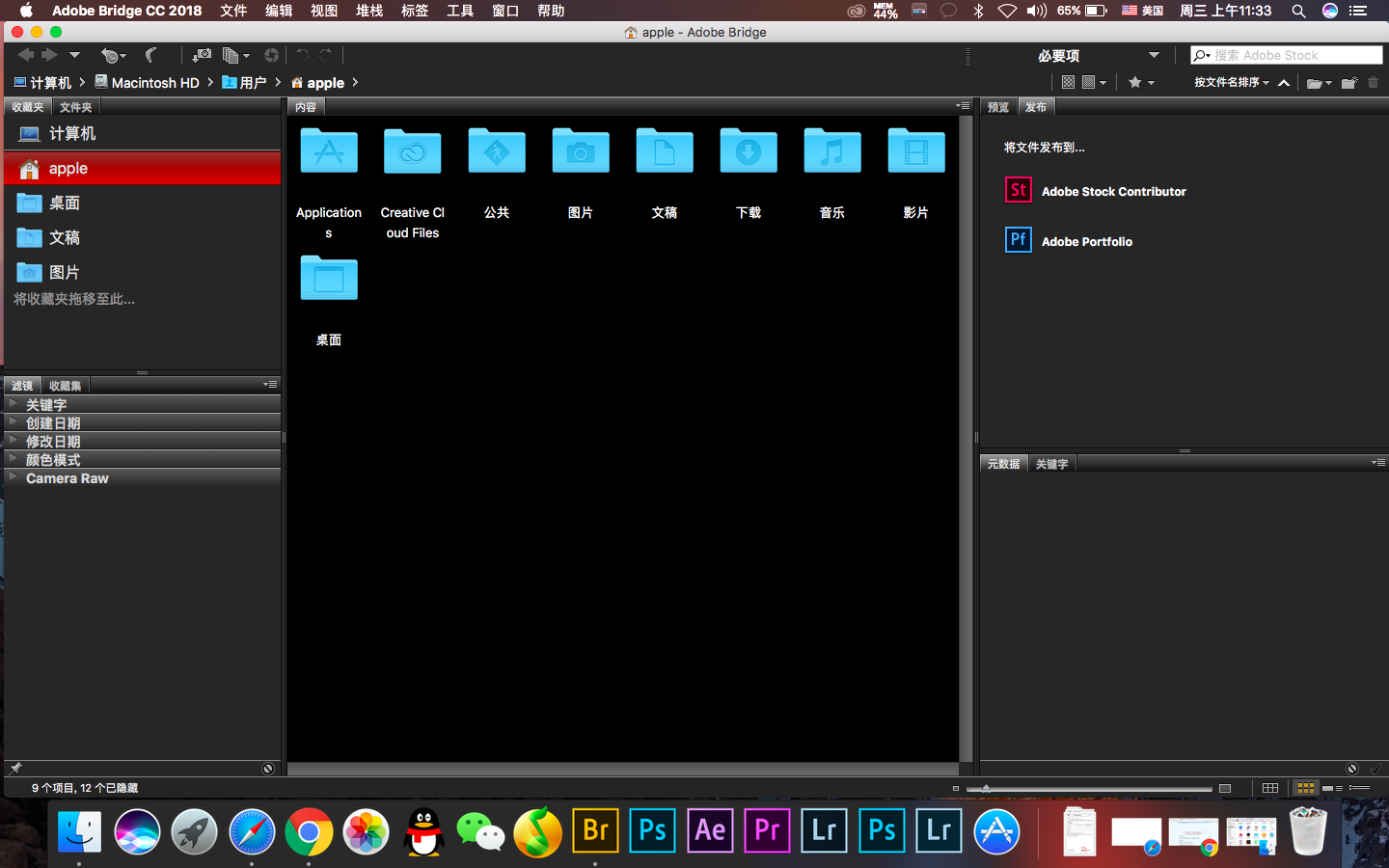Toggle ascending sort order arrow
This screenshot has height=868, width=1389.
[x=1284, y=83]
